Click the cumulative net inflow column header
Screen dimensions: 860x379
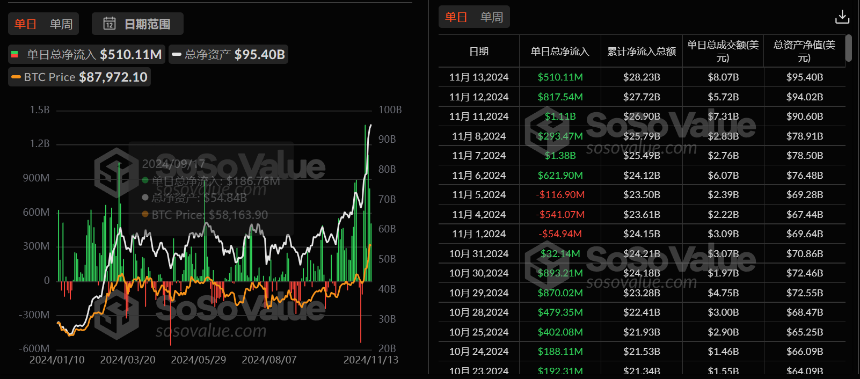[641, 51]
